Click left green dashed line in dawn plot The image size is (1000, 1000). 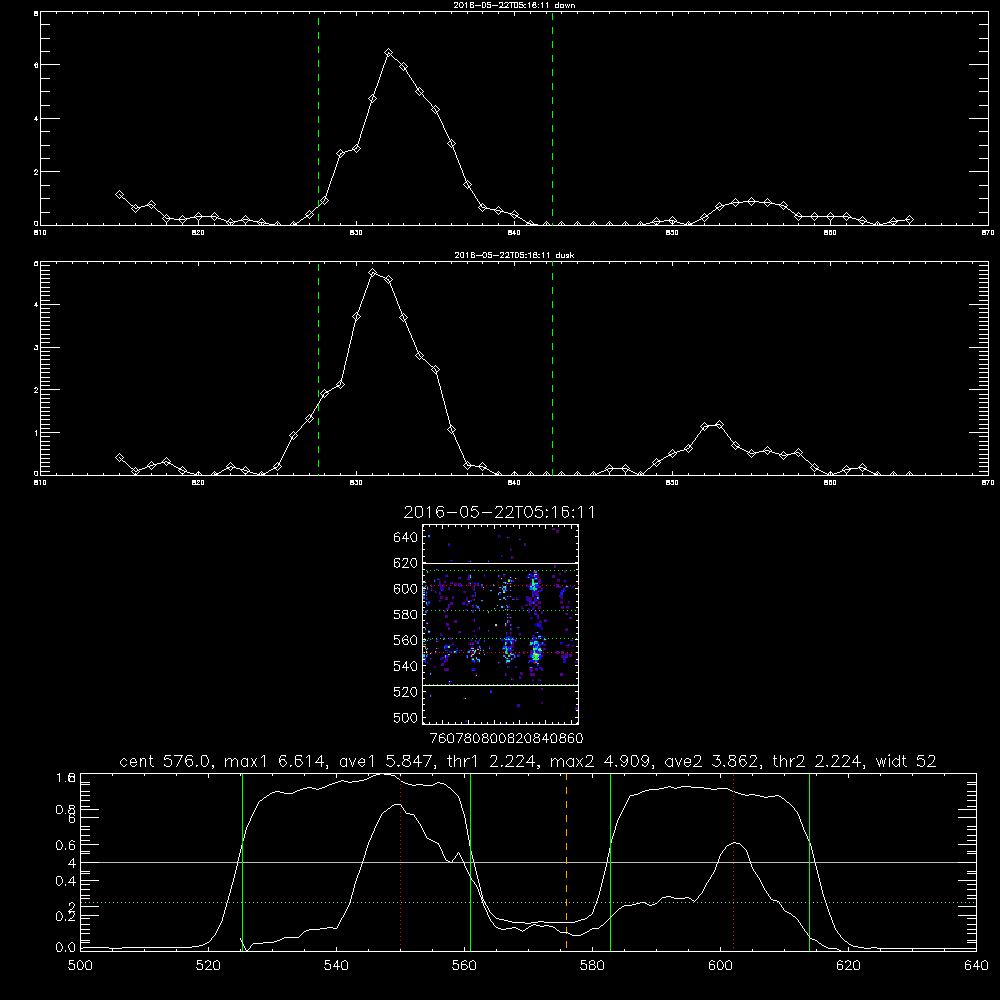(318, 118)
